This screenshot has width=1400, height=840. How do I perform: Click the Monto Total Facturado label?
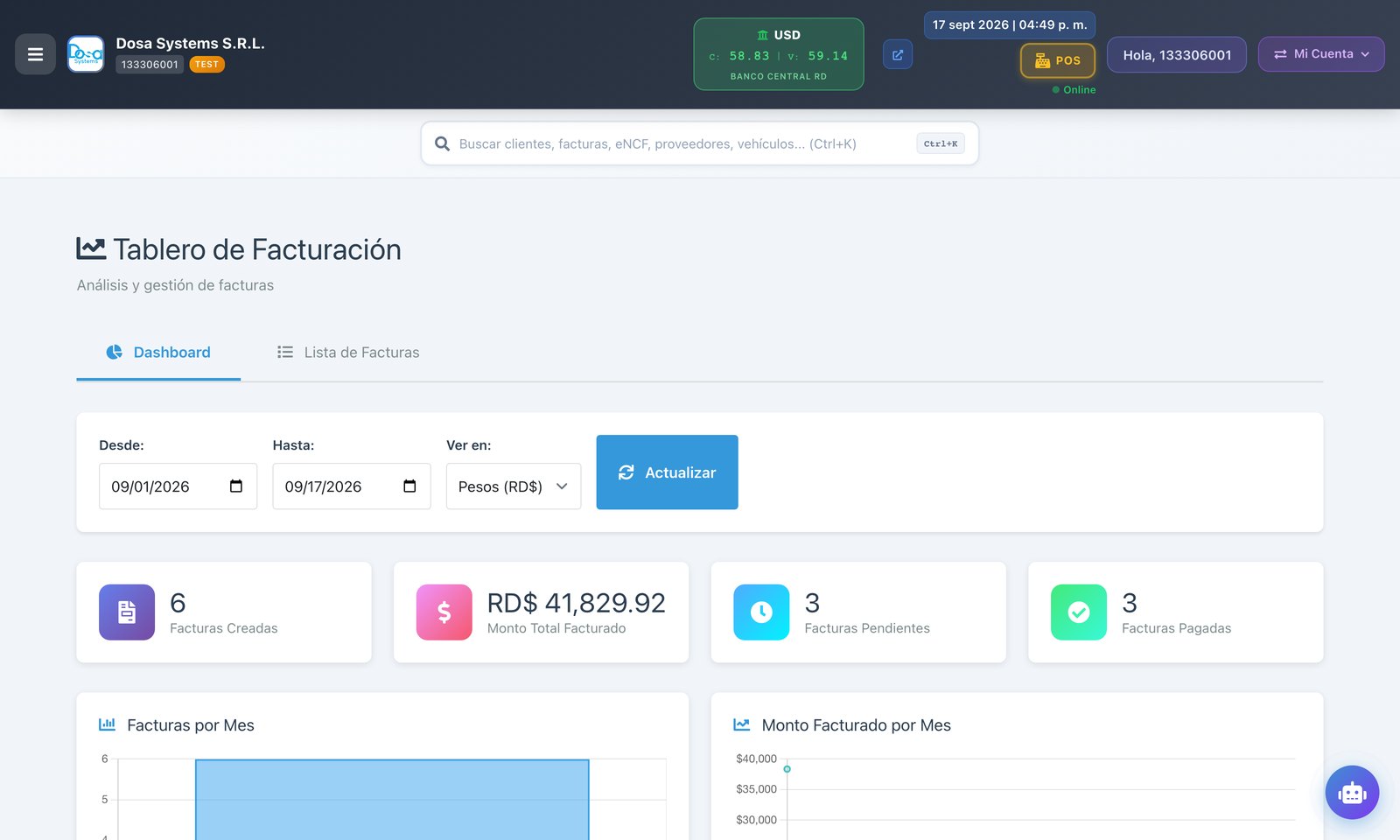[556, 628]
